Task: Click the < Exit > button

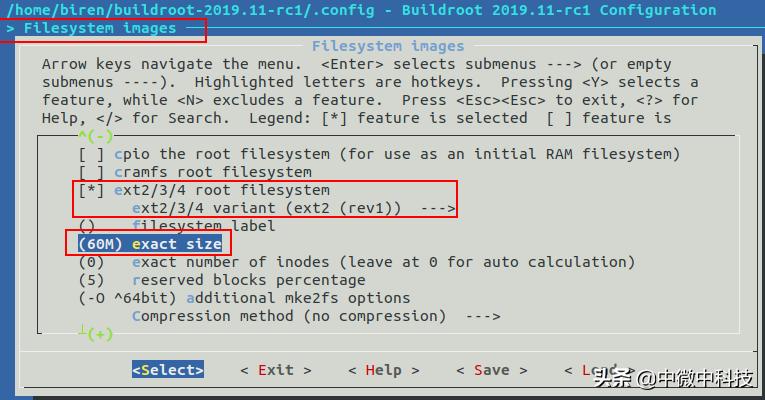Action: click(x=276, y=370)
